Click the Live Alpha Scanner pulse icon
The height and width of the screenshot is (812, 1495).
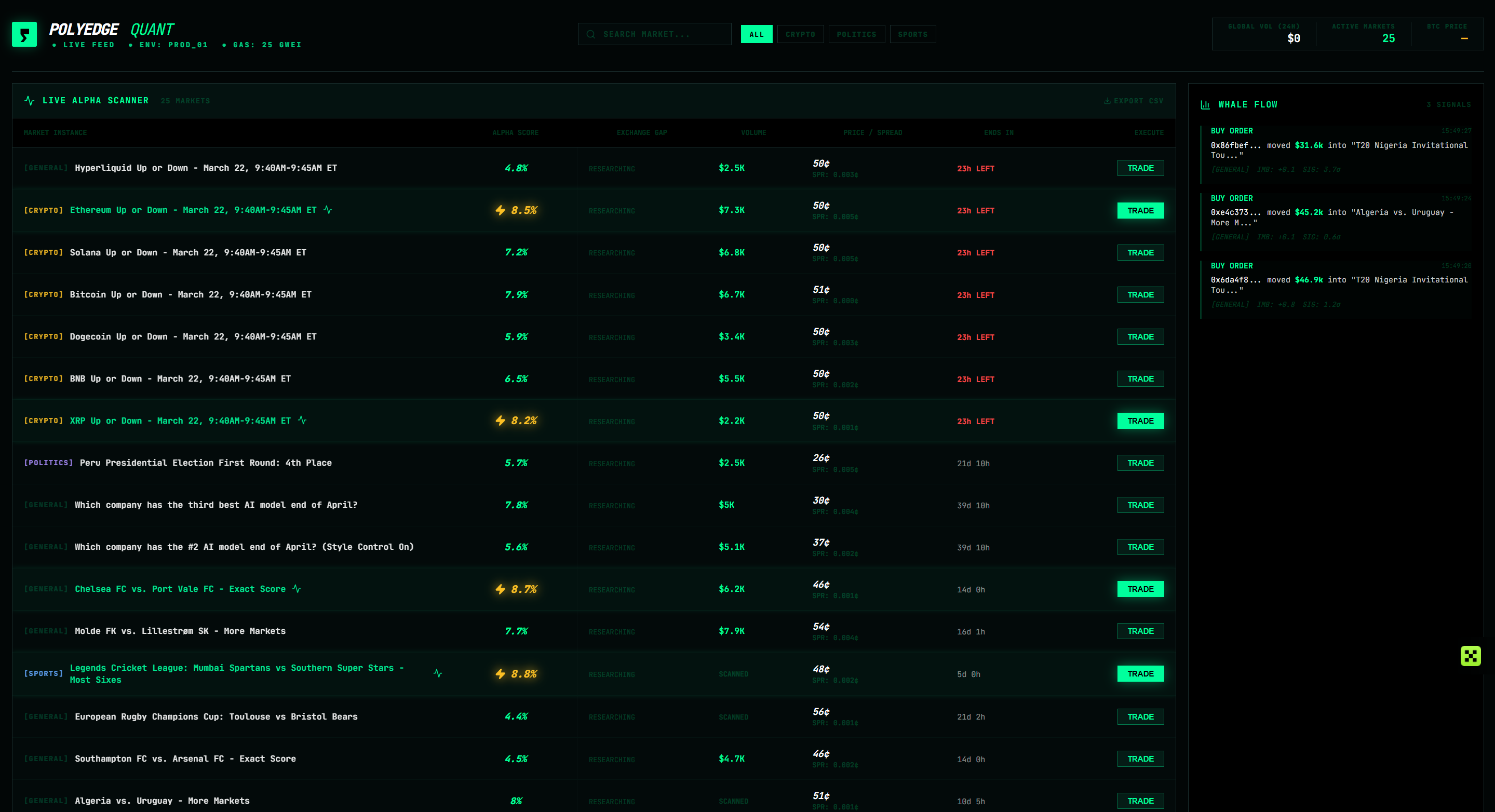(x=29, y=100)
